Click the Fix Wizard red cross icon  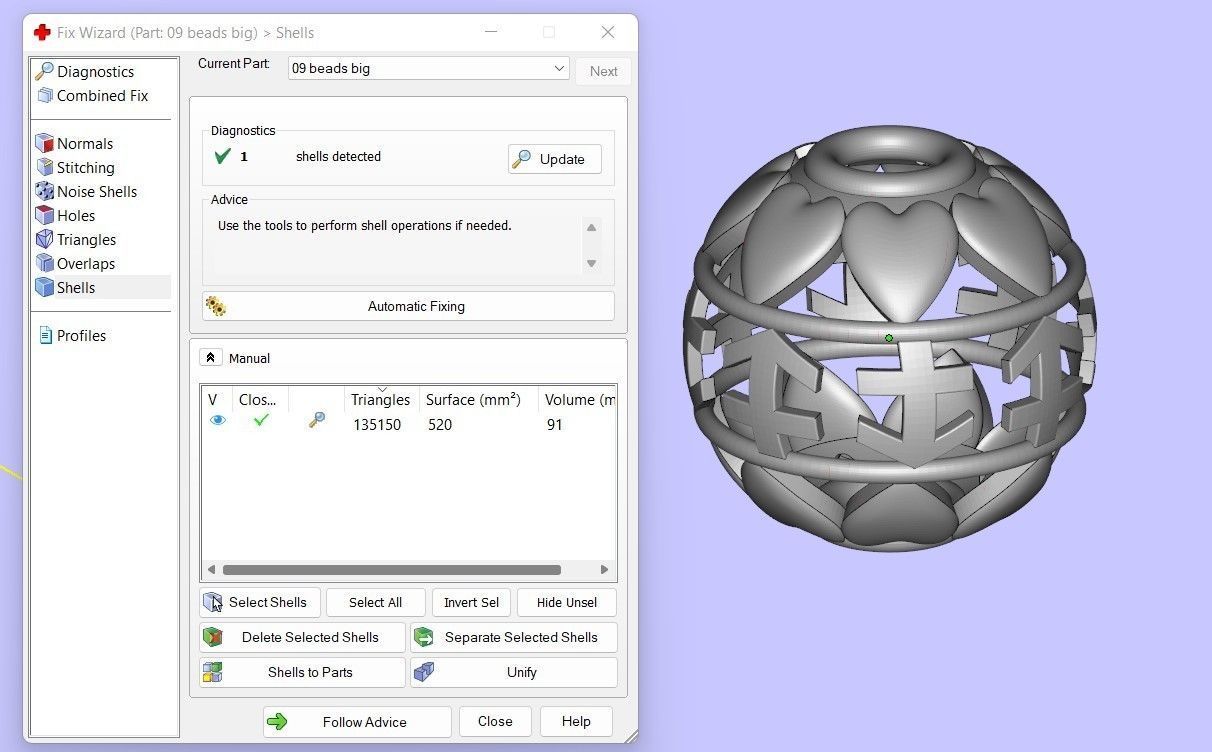pos(42,33)
